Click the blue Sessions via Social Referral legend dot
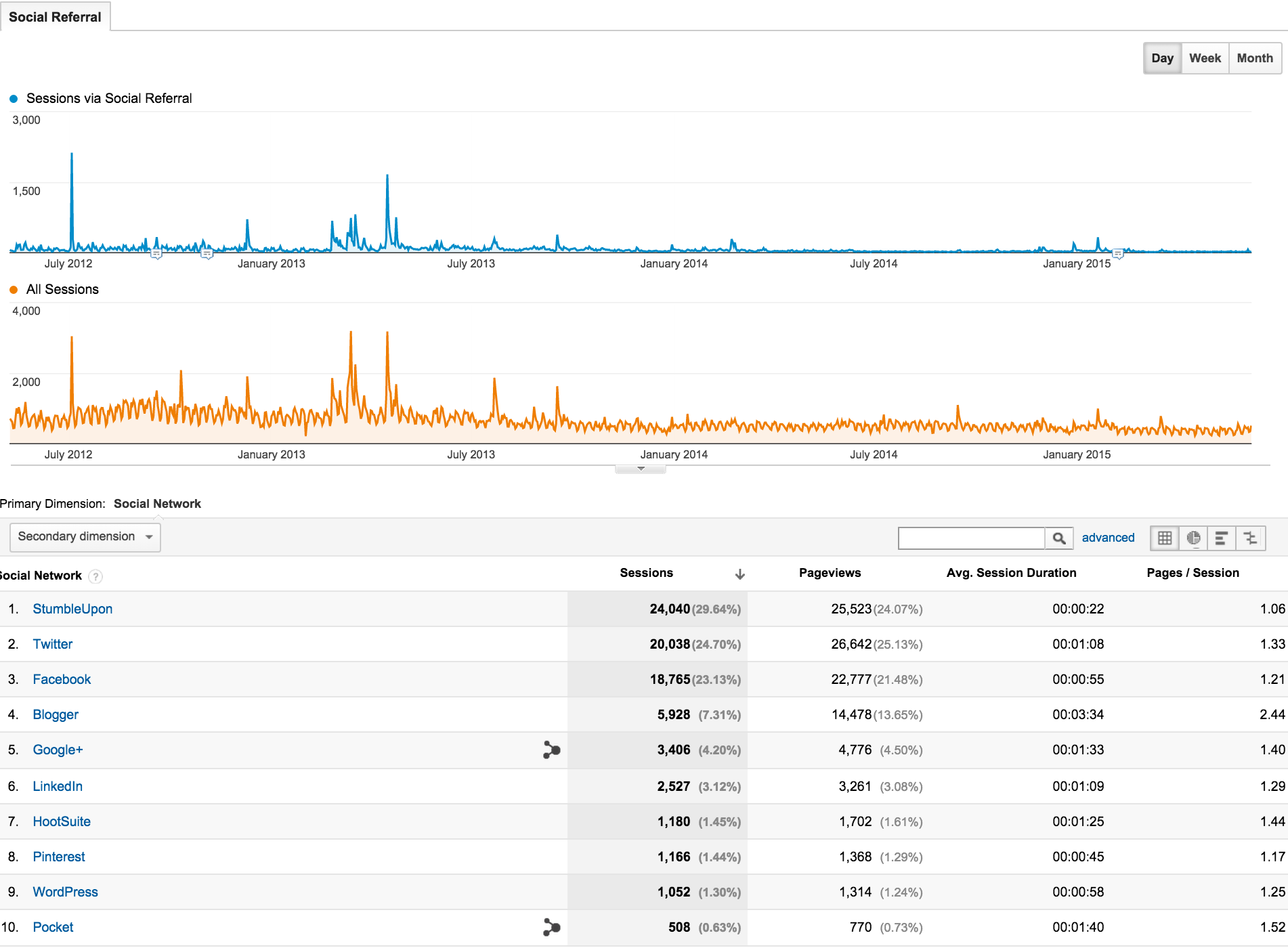This screenshot has width=1288, height=948. click(x=14, y=99)
